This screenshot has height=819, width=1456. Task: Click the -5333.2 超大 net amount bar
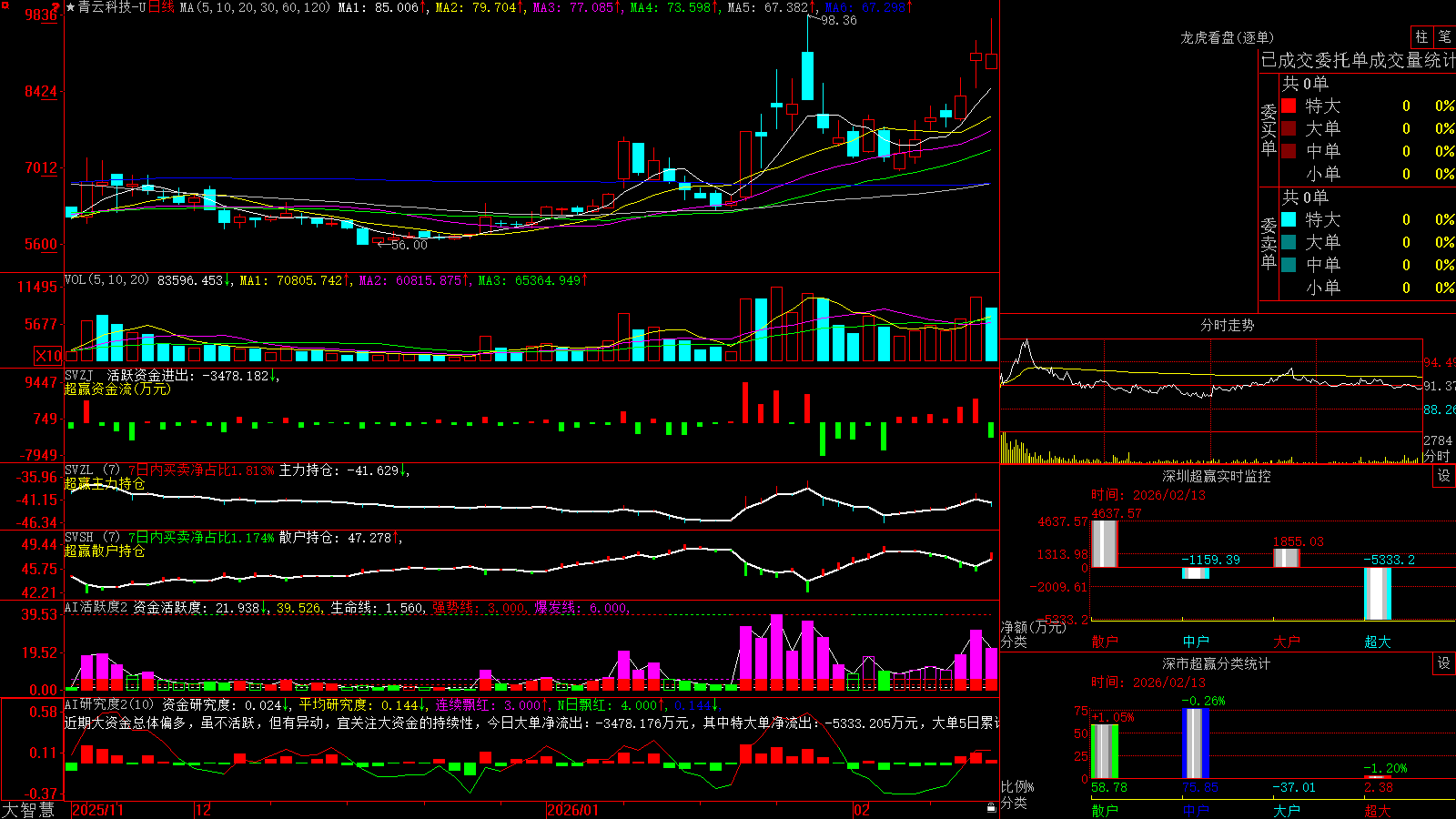1378,593
